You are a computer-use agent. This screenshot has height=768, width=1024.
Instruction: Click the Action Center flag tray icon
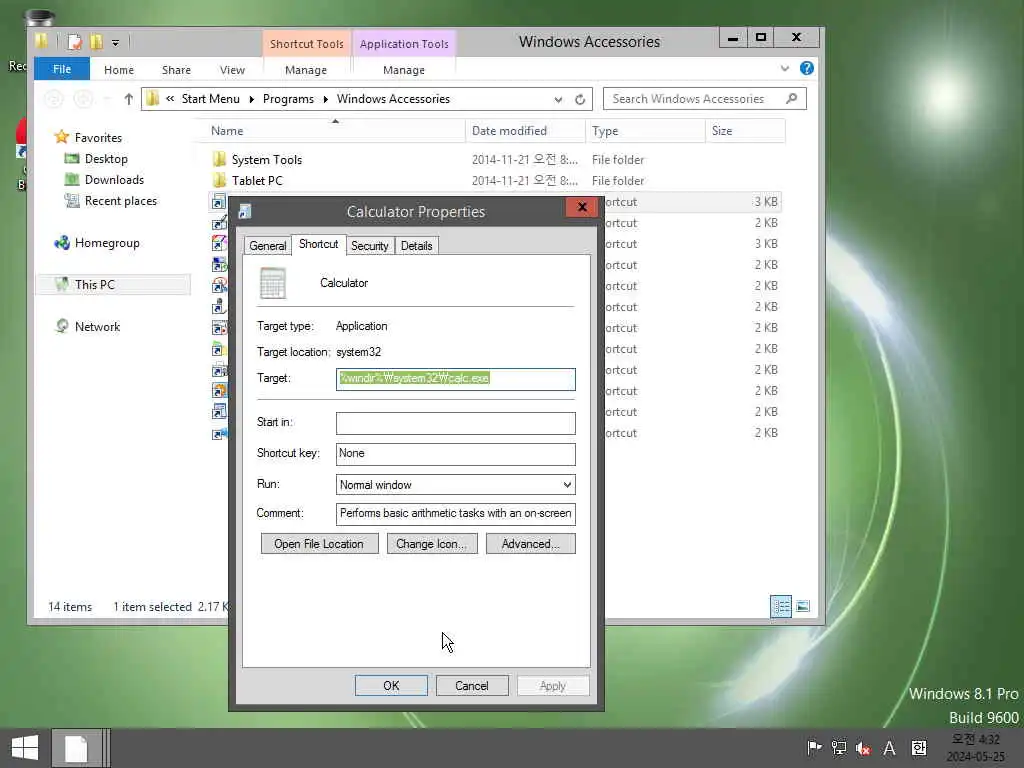pyautogui.click(x=814, y=748)
